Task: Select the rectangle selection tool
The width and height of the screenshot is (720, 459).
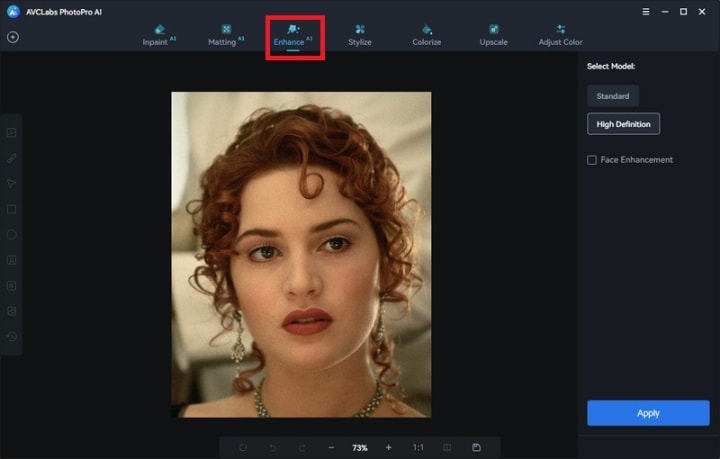Action: point(11,209)
